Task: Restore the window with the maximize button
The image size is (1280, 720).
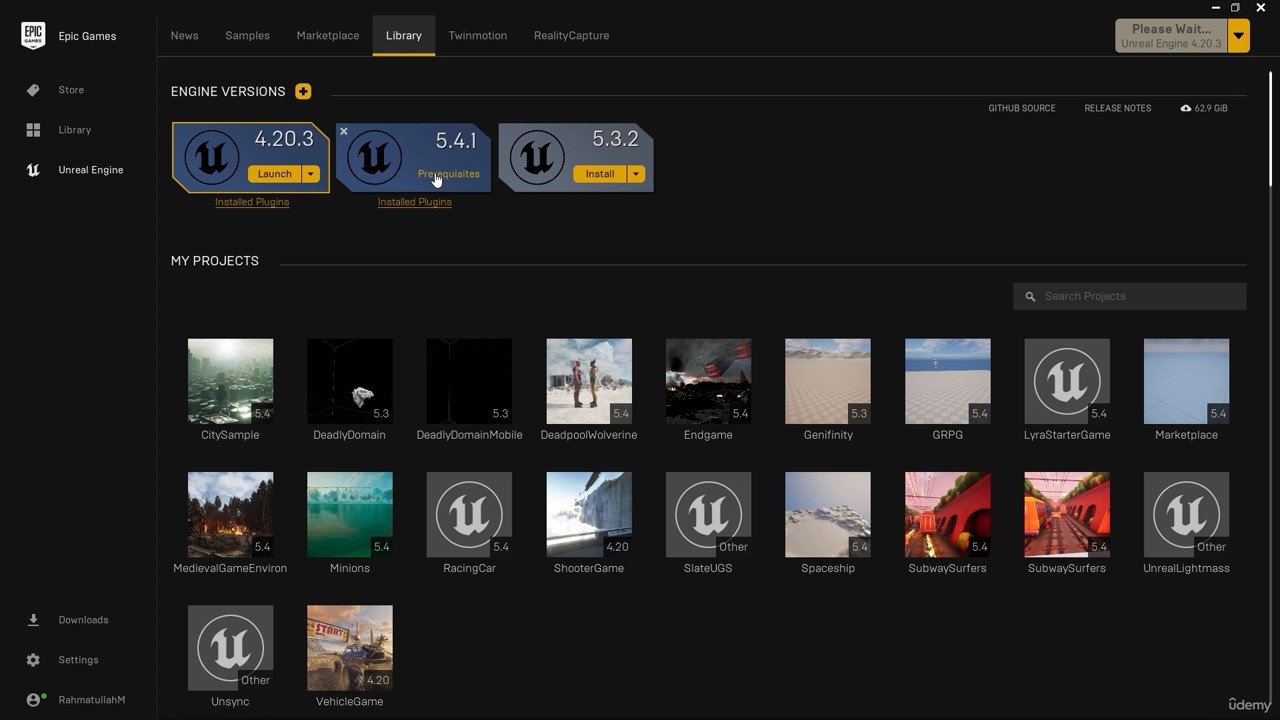Action: (1235, 8)
